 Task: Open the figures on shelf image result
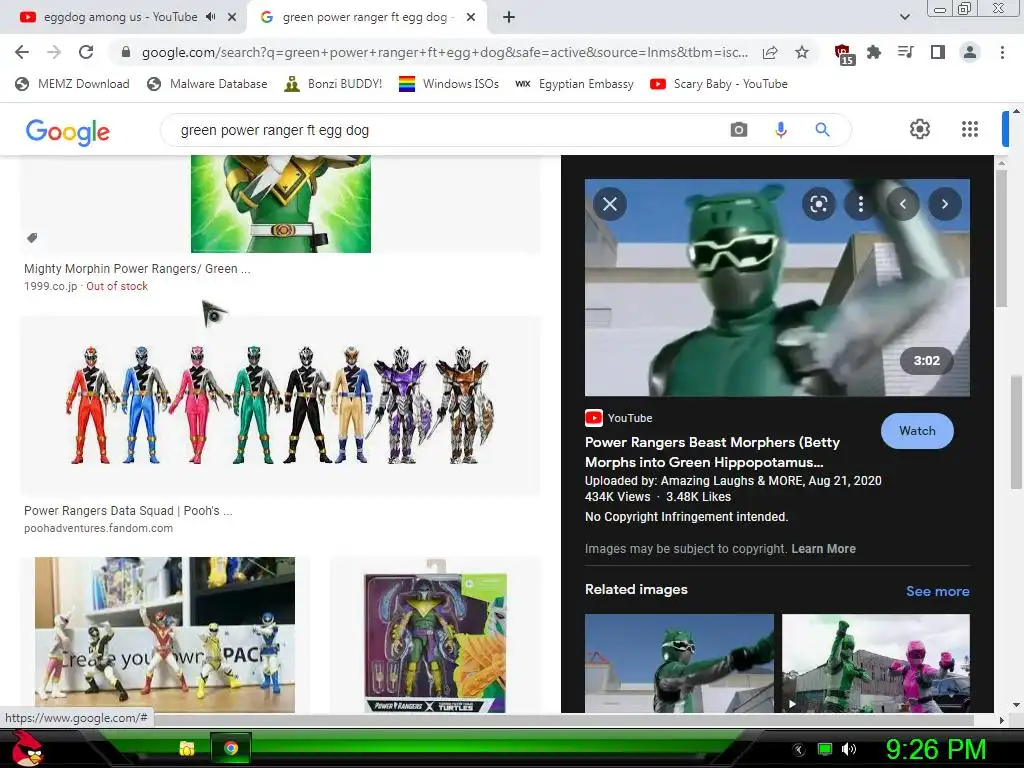pyautogui.click(x=165, y=635)
